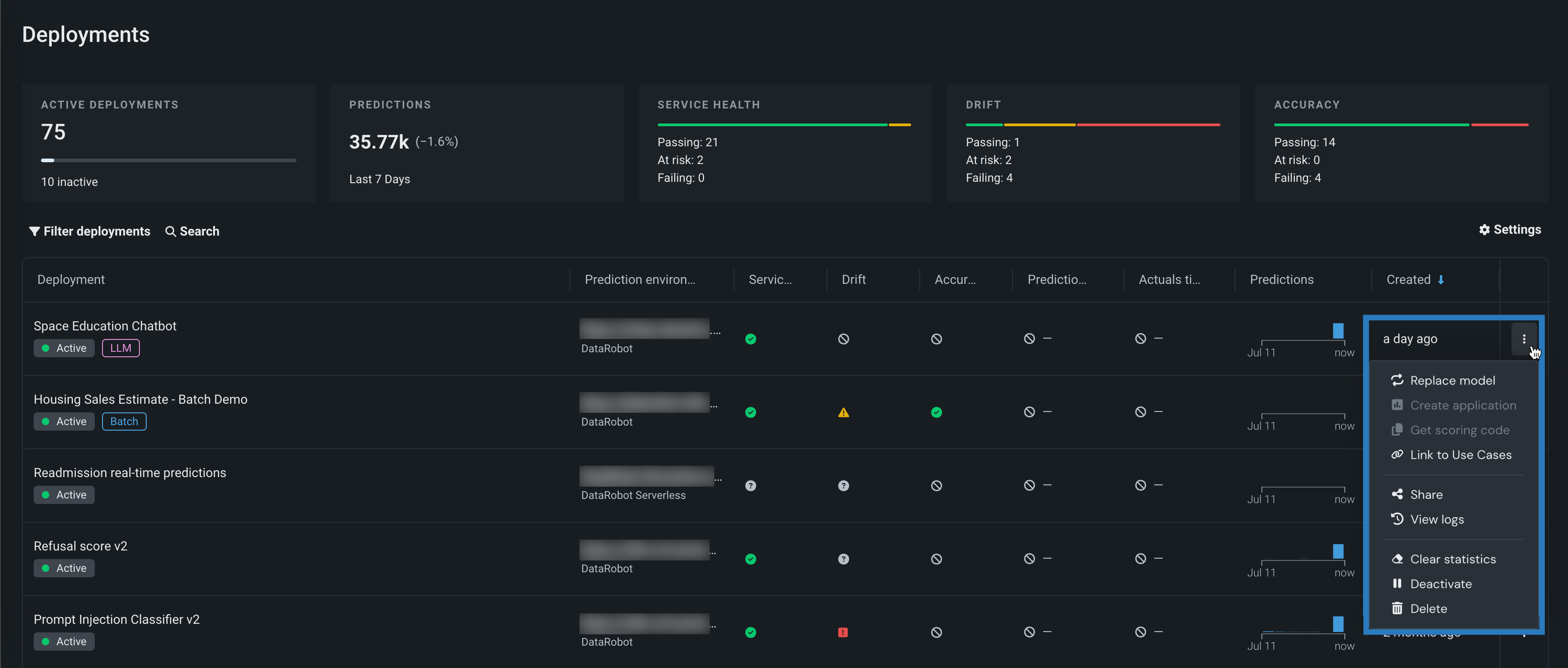The image size is (1568, 668).
Task: Click the green accuracy check for Housing Sales Estimate
Action: (x=936, y=413)
